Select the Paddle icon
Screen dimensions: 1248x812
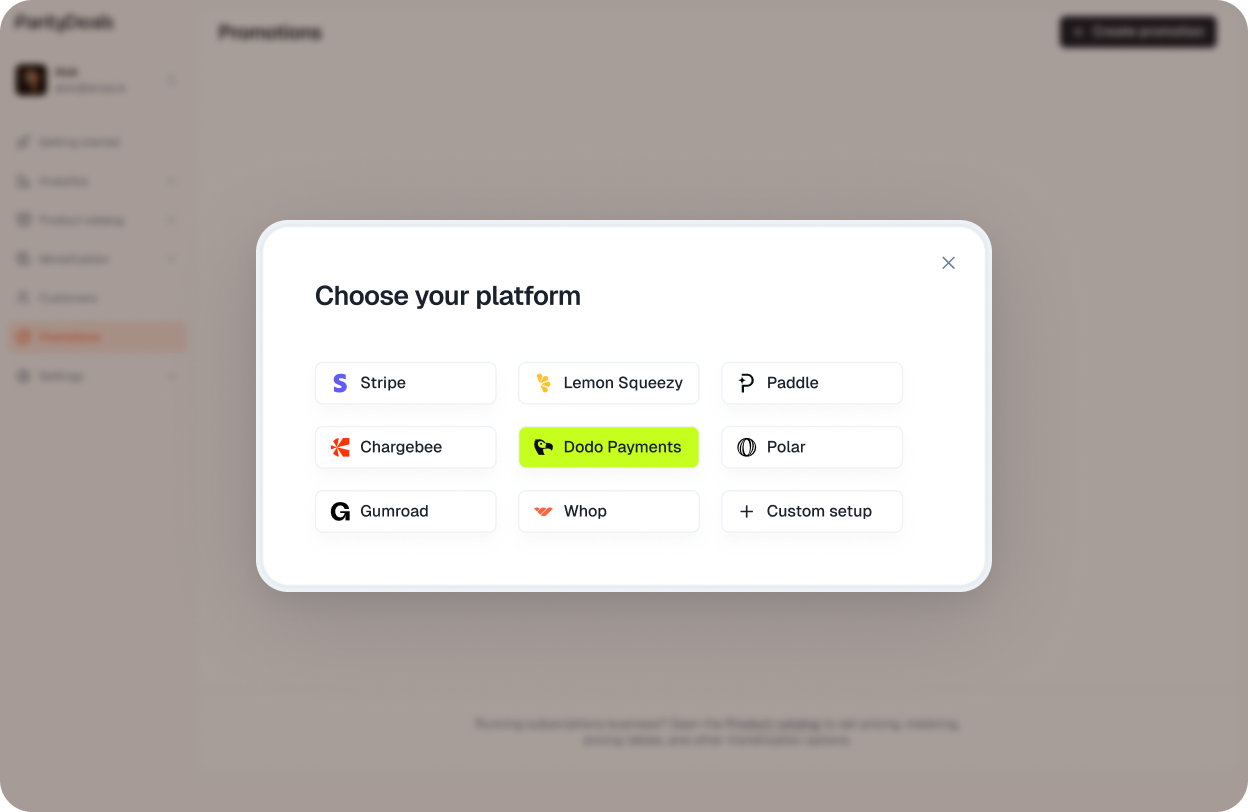point(746,383)
